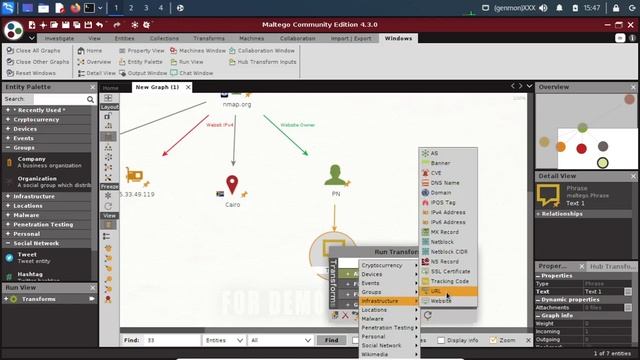
Task: Select the Tweet entity in palette
Action: tap(47, 258)
